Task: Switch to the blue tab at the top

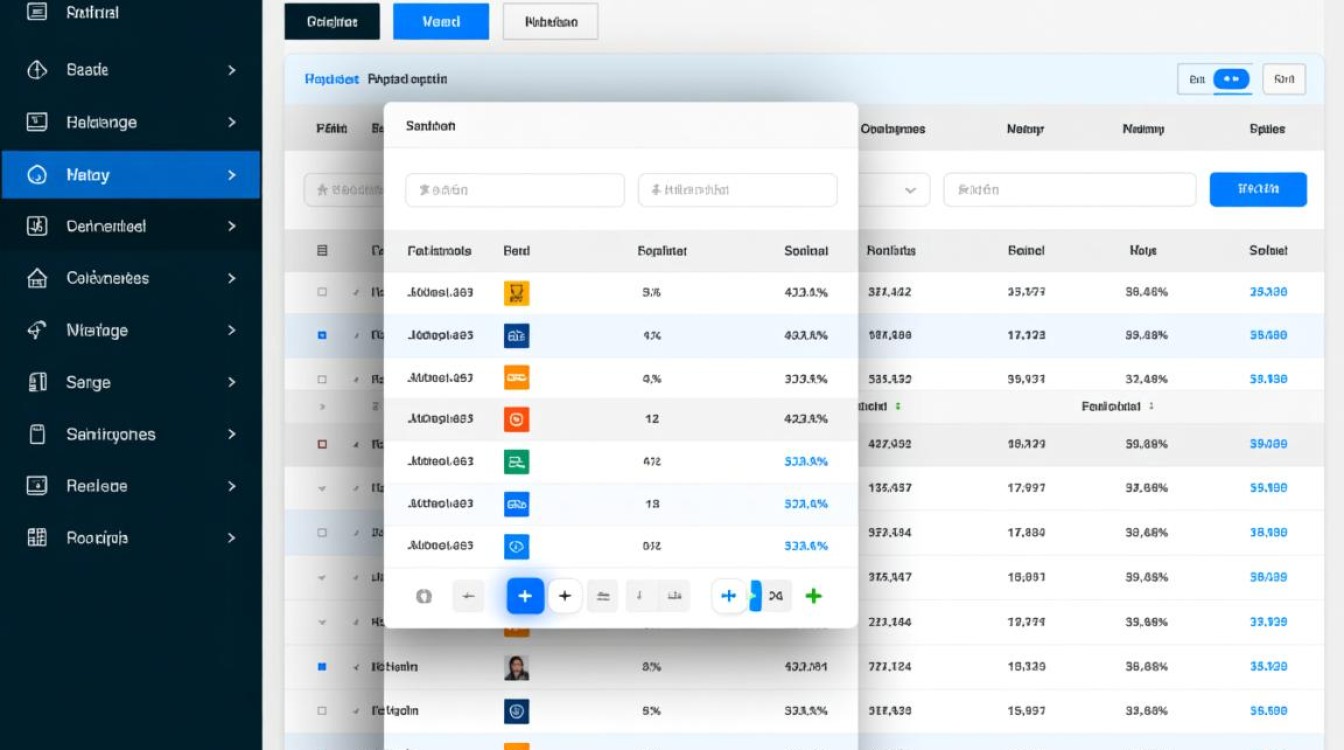Action: tap(441, 22)
